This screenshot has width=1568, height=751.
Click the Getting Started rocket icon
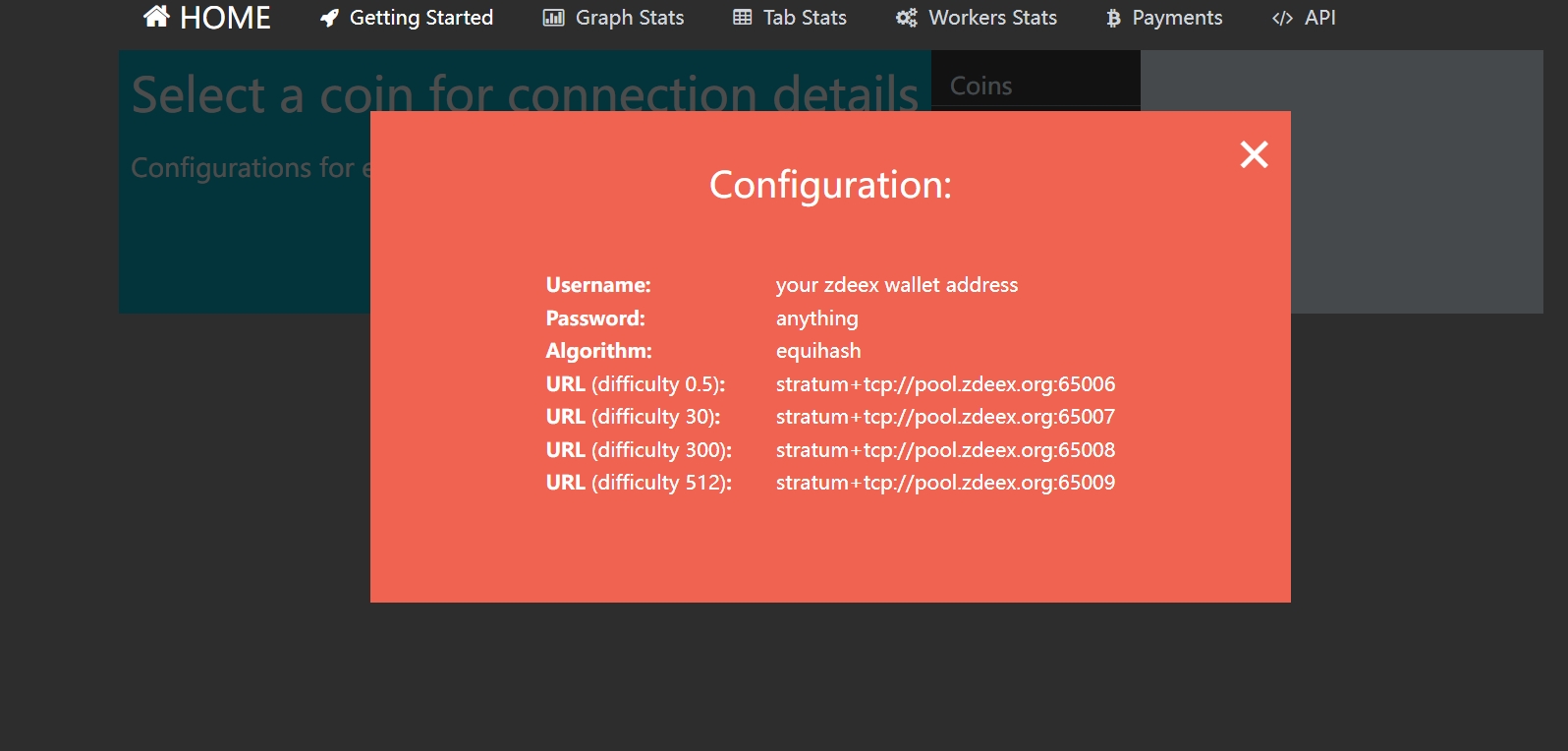coord(329,18)
